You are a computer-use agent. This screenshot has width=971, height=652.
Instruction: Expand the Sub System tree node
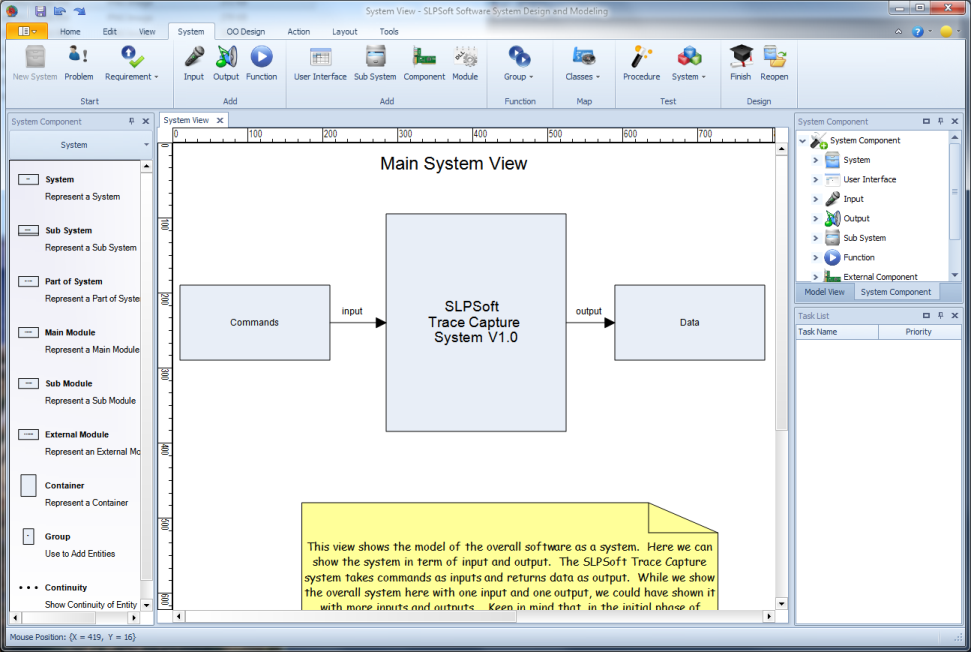816,238
